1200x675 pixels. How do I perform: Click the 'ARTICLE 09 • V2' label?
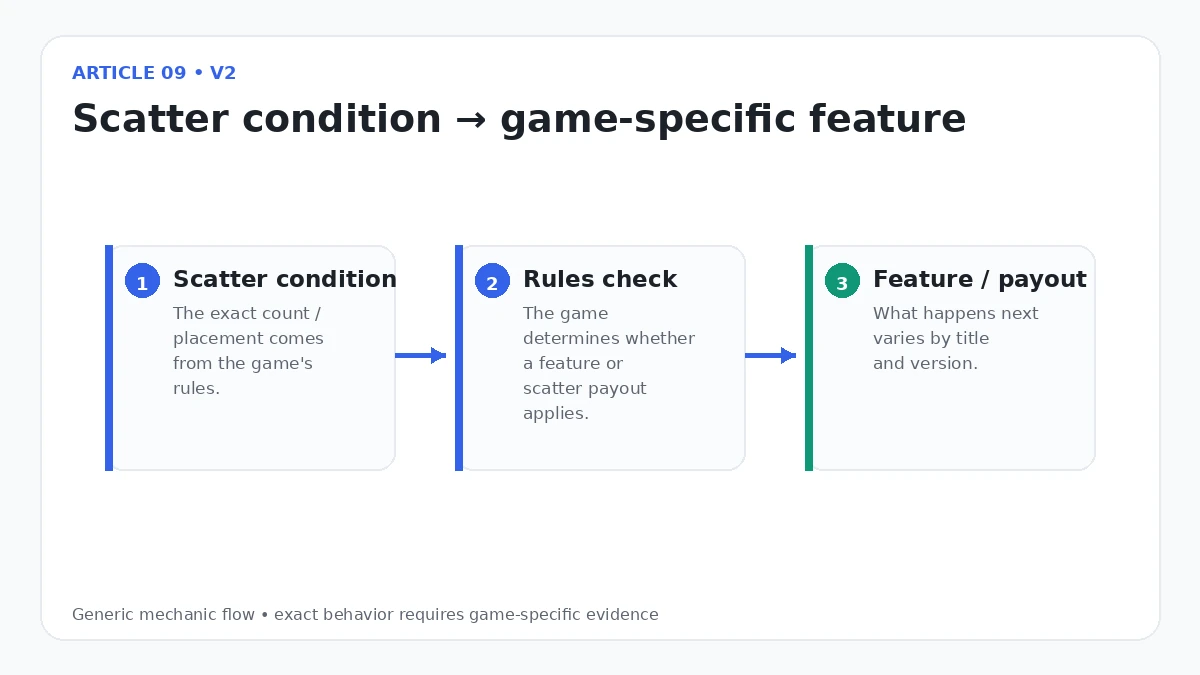pyautogui.click(x=154, y=73)
